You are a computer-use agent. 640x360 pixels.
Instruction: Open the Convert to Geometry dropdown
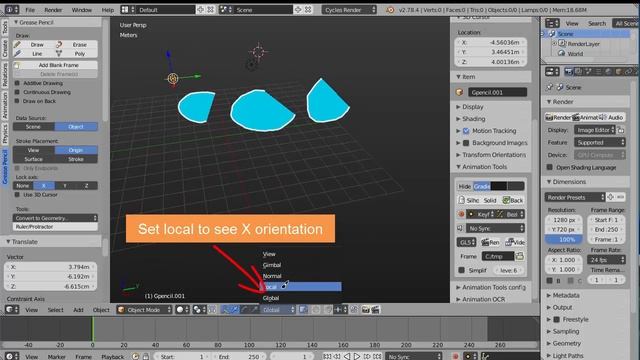click(x=55, y=218)
